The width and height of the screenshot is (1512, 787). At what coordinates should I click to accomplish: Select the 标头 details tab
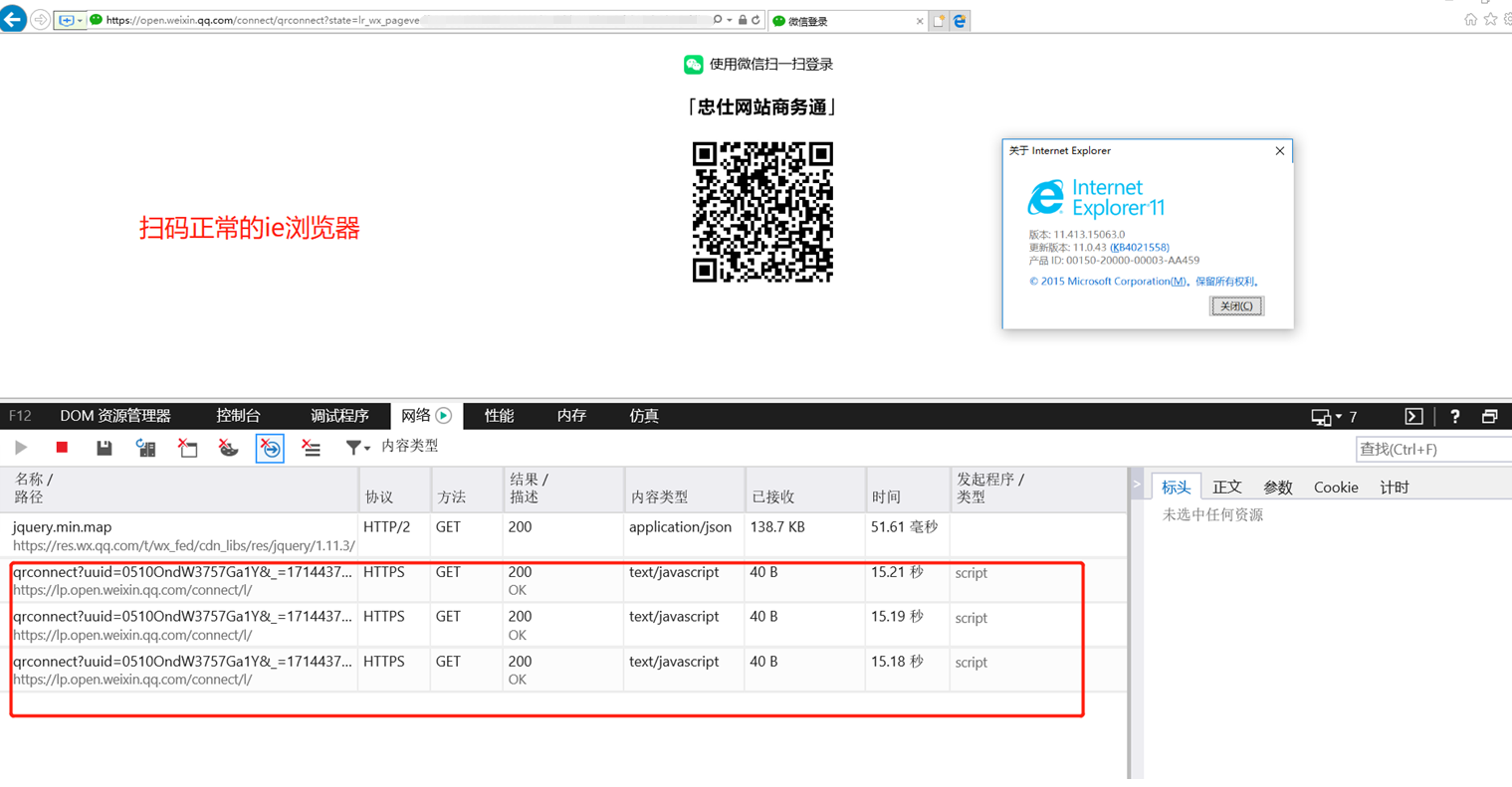coord(1176,487)
